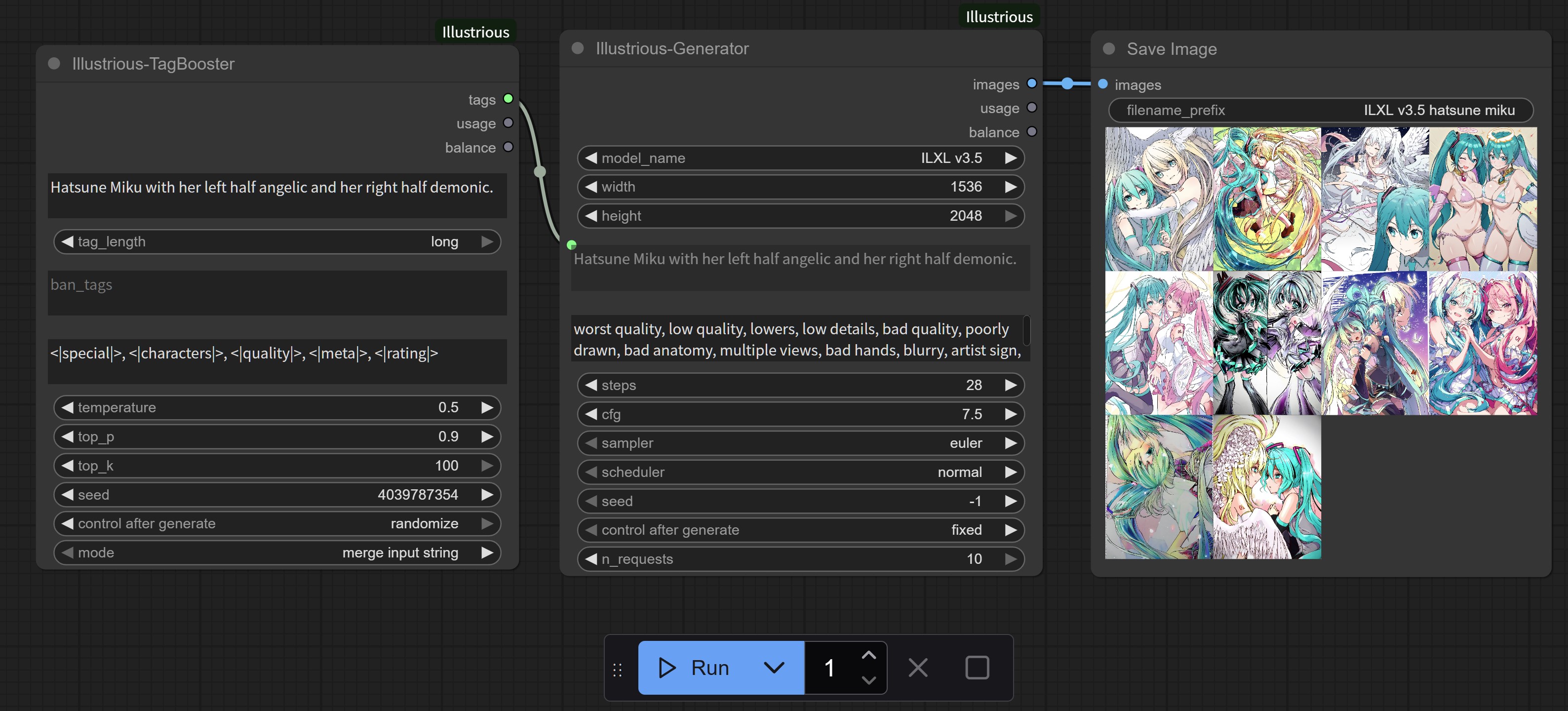Decrease top_k with left arrow

67,466
